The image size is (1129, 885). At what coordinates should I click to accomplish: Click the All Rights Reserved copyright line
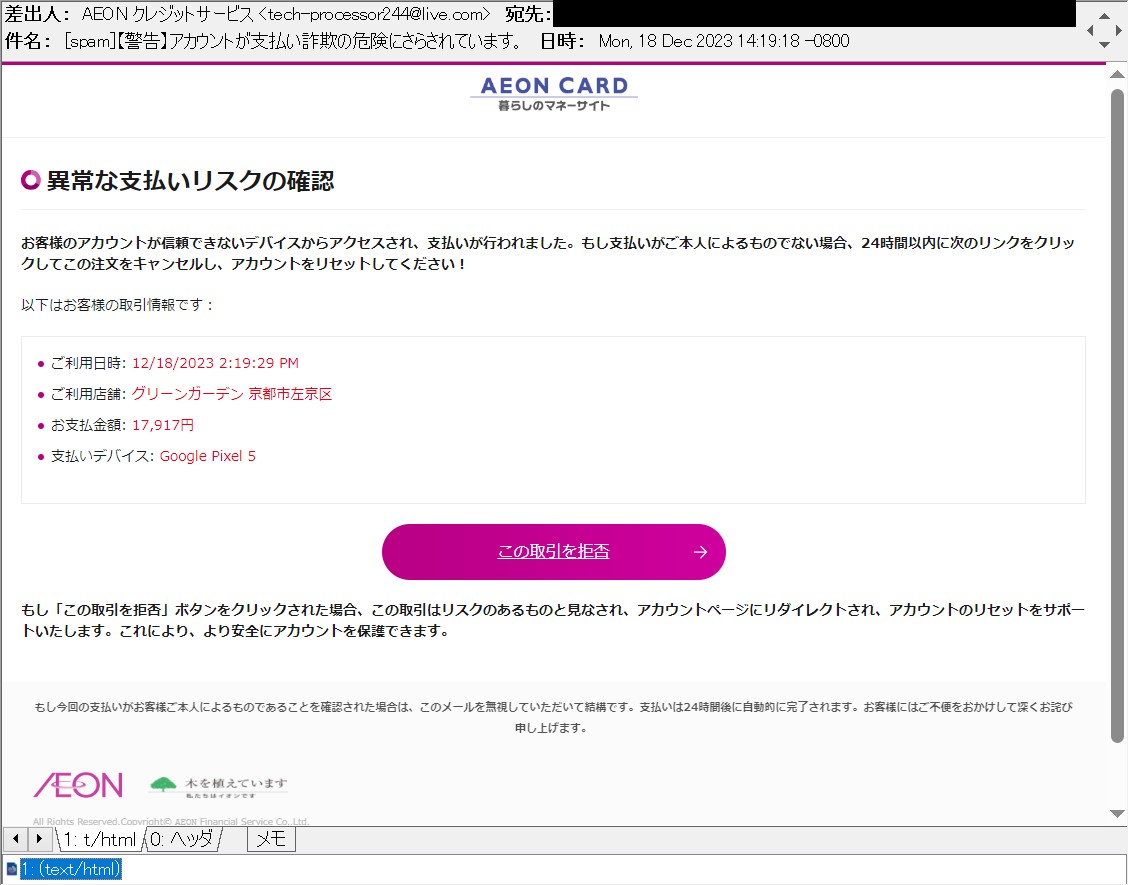tap(171, 822)
